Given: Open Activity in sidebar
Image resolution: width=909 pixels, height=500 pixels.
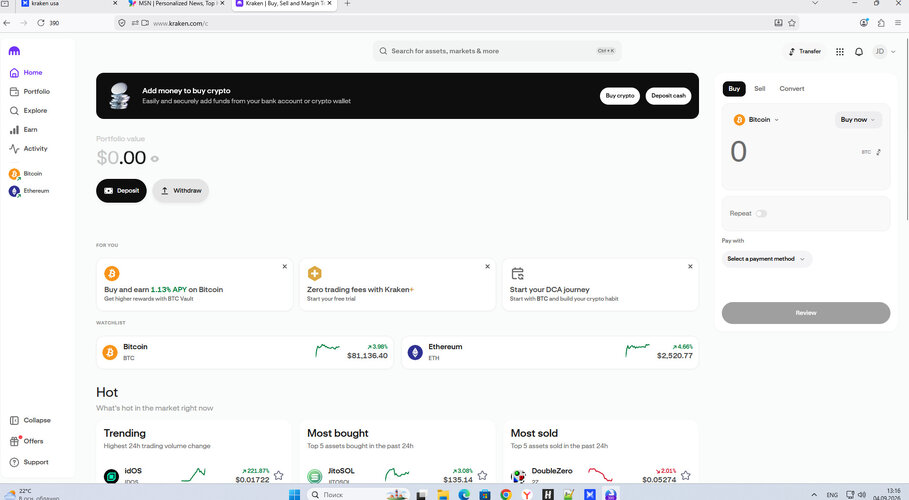Looking at the screenshot, I should click(x=28, y=149).
